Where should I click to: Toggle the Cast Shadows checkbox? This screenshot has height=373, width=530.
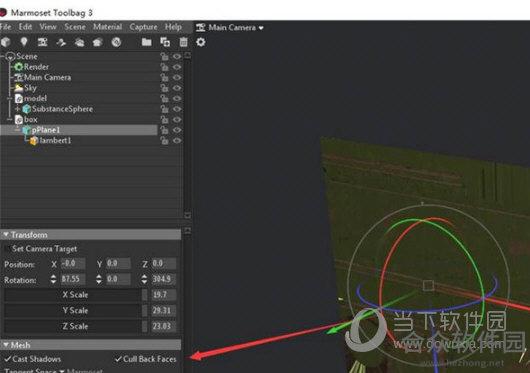coord(7,359)
